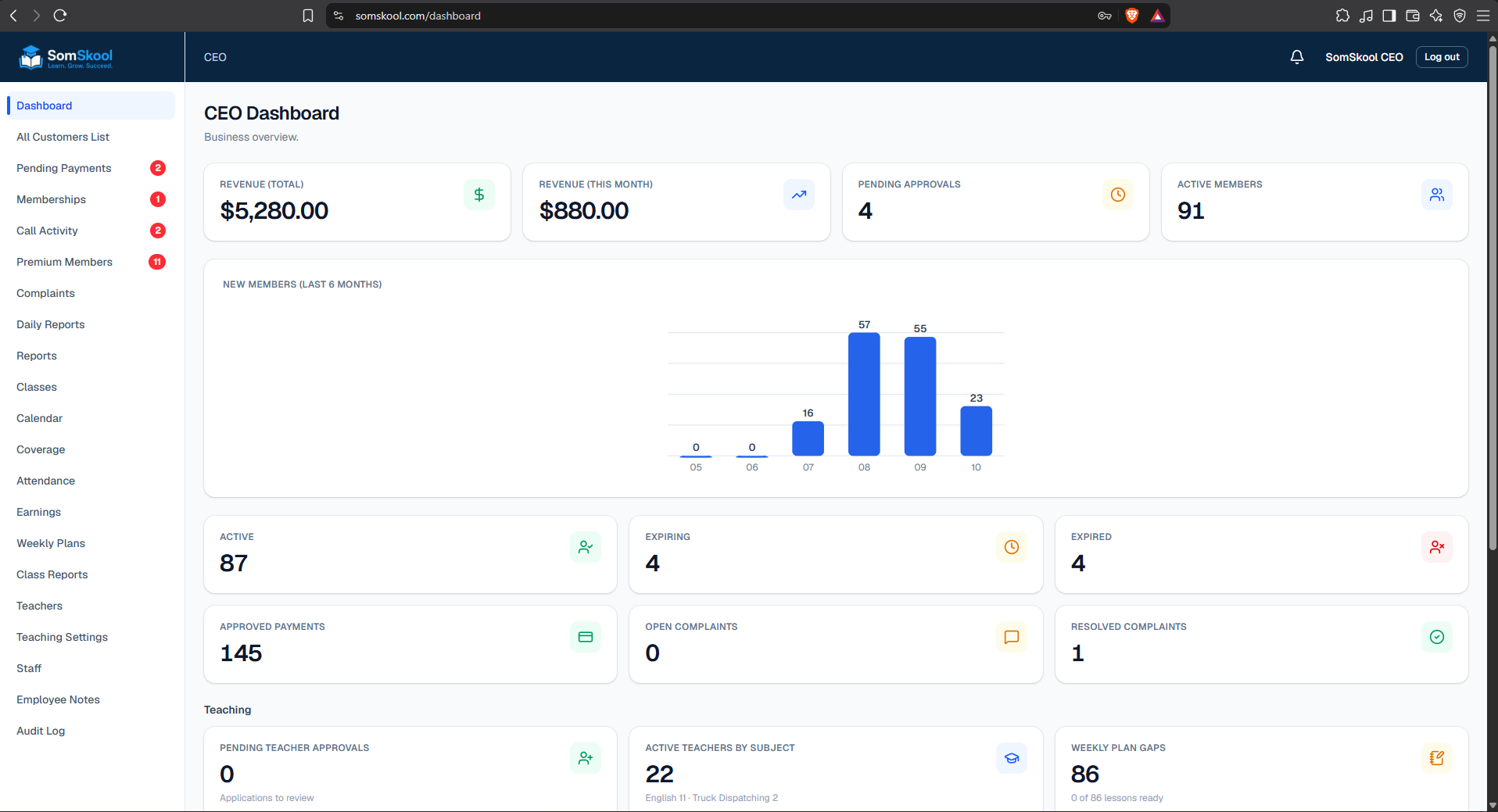Image resolution: width=1498 pixels, height=812 pixels.
Task: Open Weekly Plans in sidebar
Action: coord(91,543)
